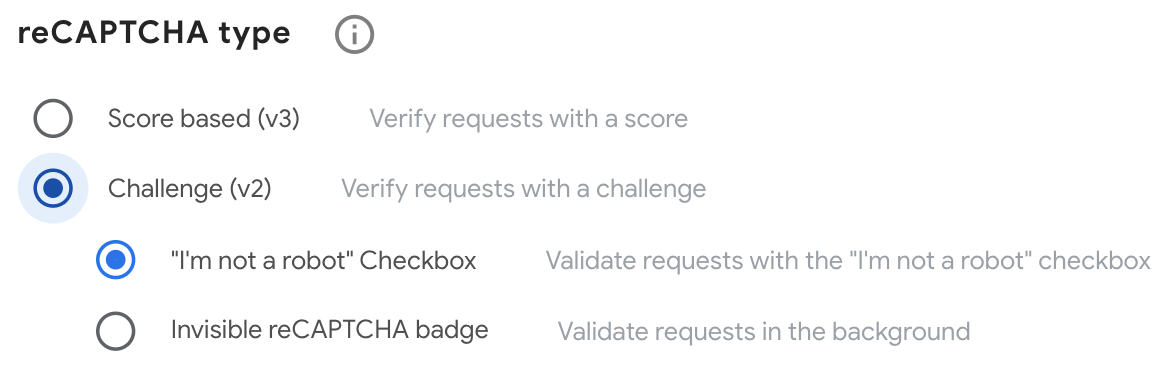Choose the "I'm not a robot" Checkbox radio
1173x383 pixels.
coord(116,260)
